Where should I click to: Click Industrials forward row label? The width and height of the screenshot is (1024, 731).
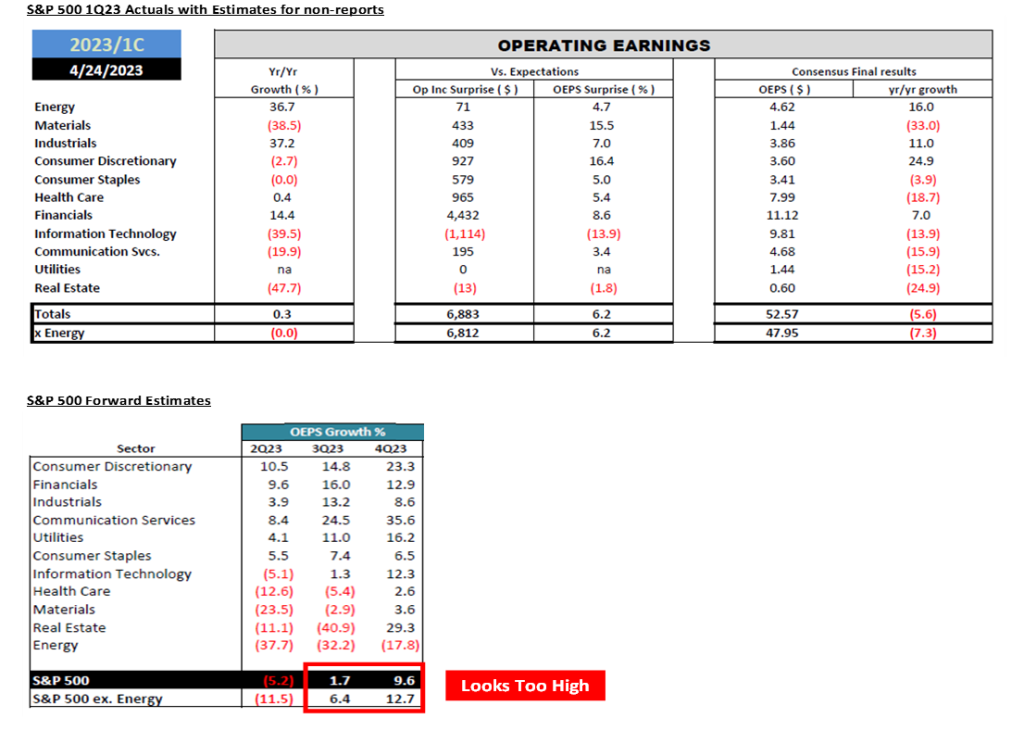(x=67, y=502)
